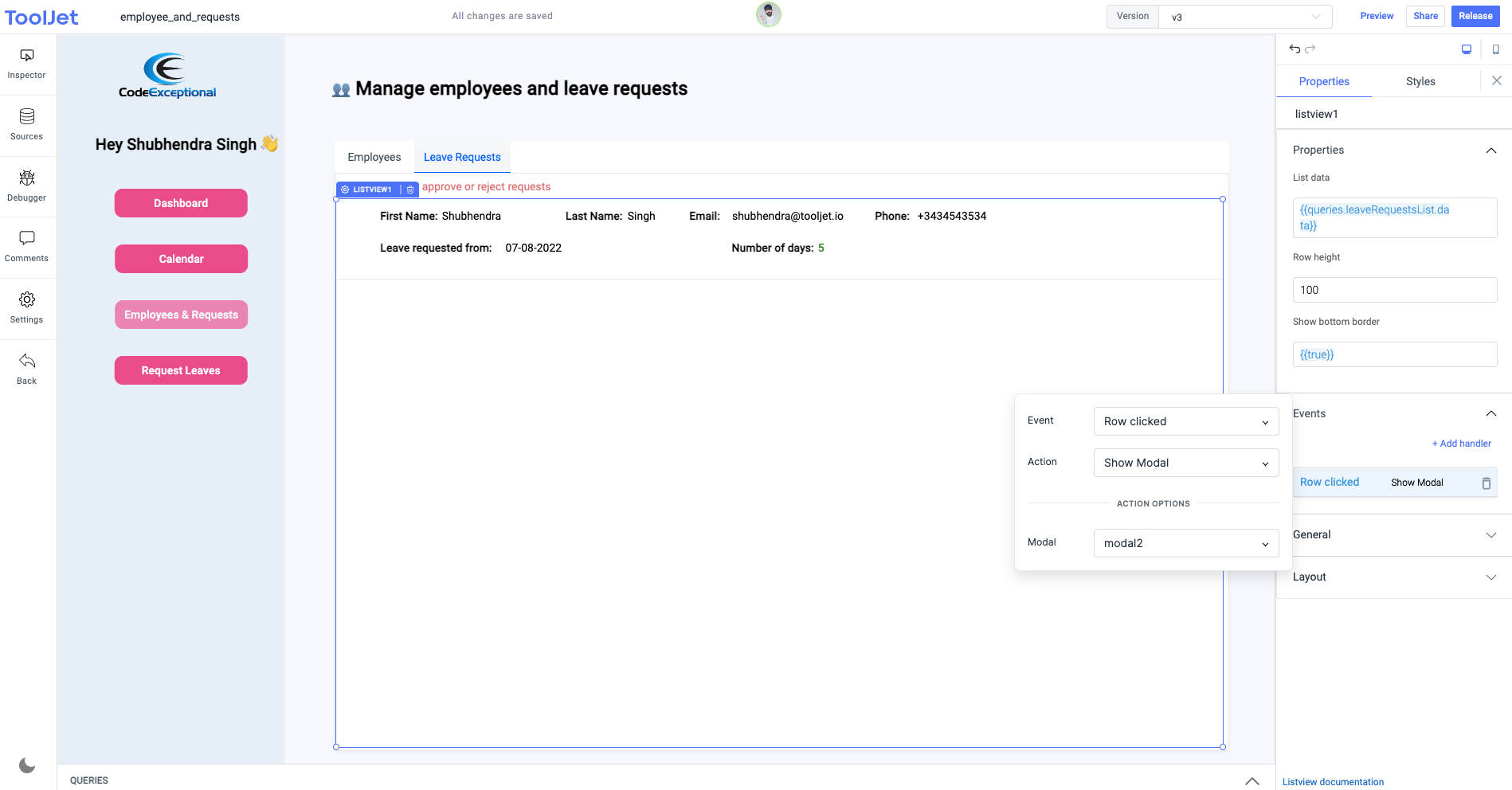Open listview1 settings via its gear badge
The image size is (1512, 790).
(x=346, y=189)
